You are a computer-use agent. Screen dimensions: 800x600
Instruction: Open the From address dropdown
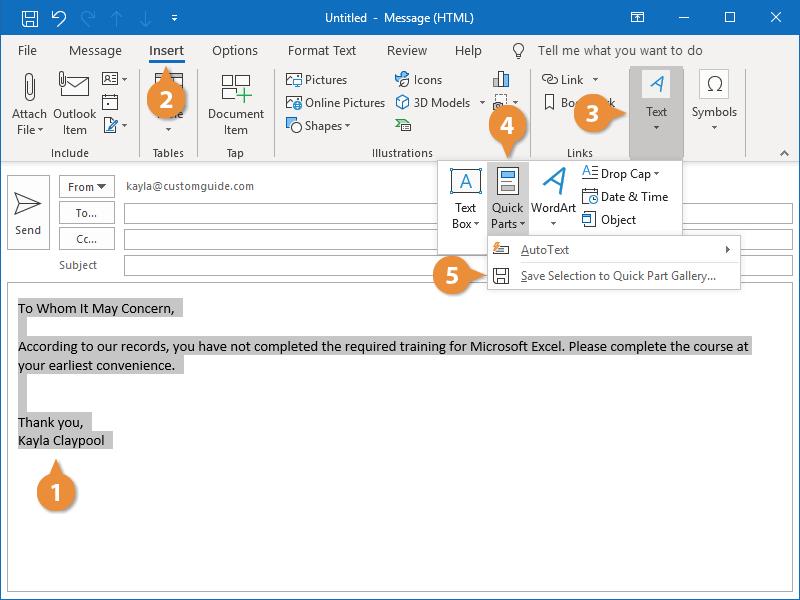point(88,187)
